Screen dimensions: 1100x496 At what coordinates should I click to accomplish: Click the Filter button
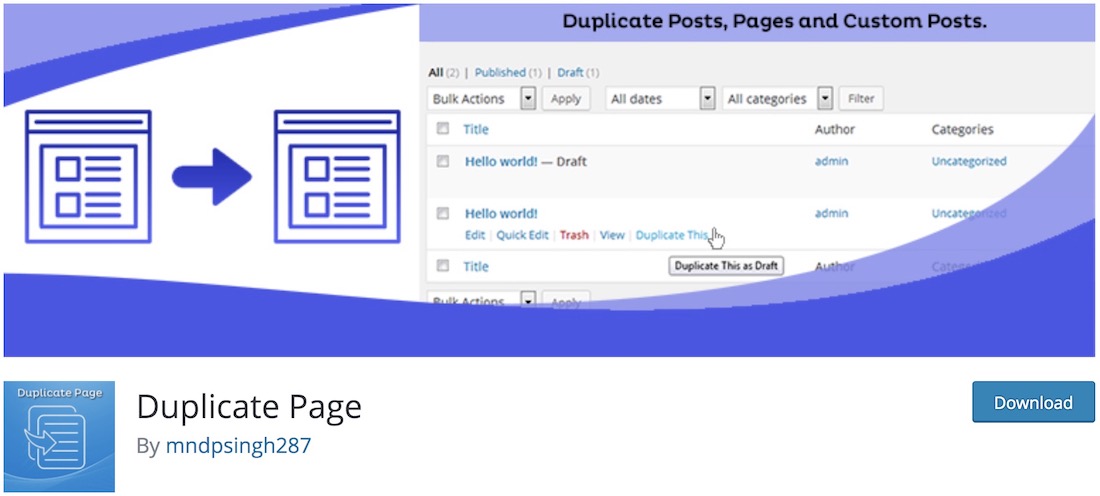pos(861,99)
